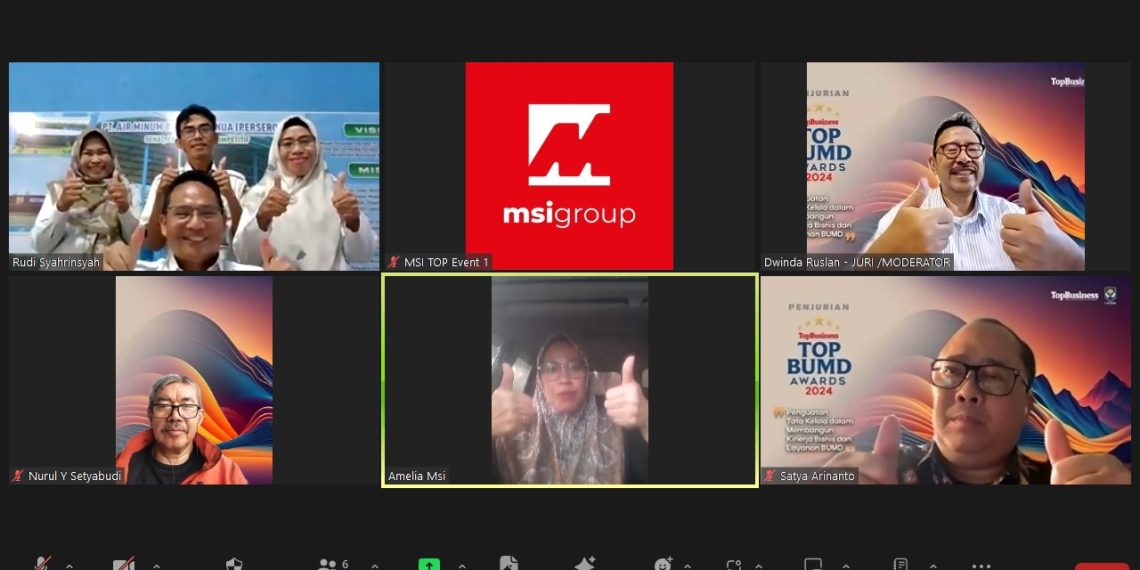
Task: Expand the caret next to Reactions
Action: coord(688,566)
